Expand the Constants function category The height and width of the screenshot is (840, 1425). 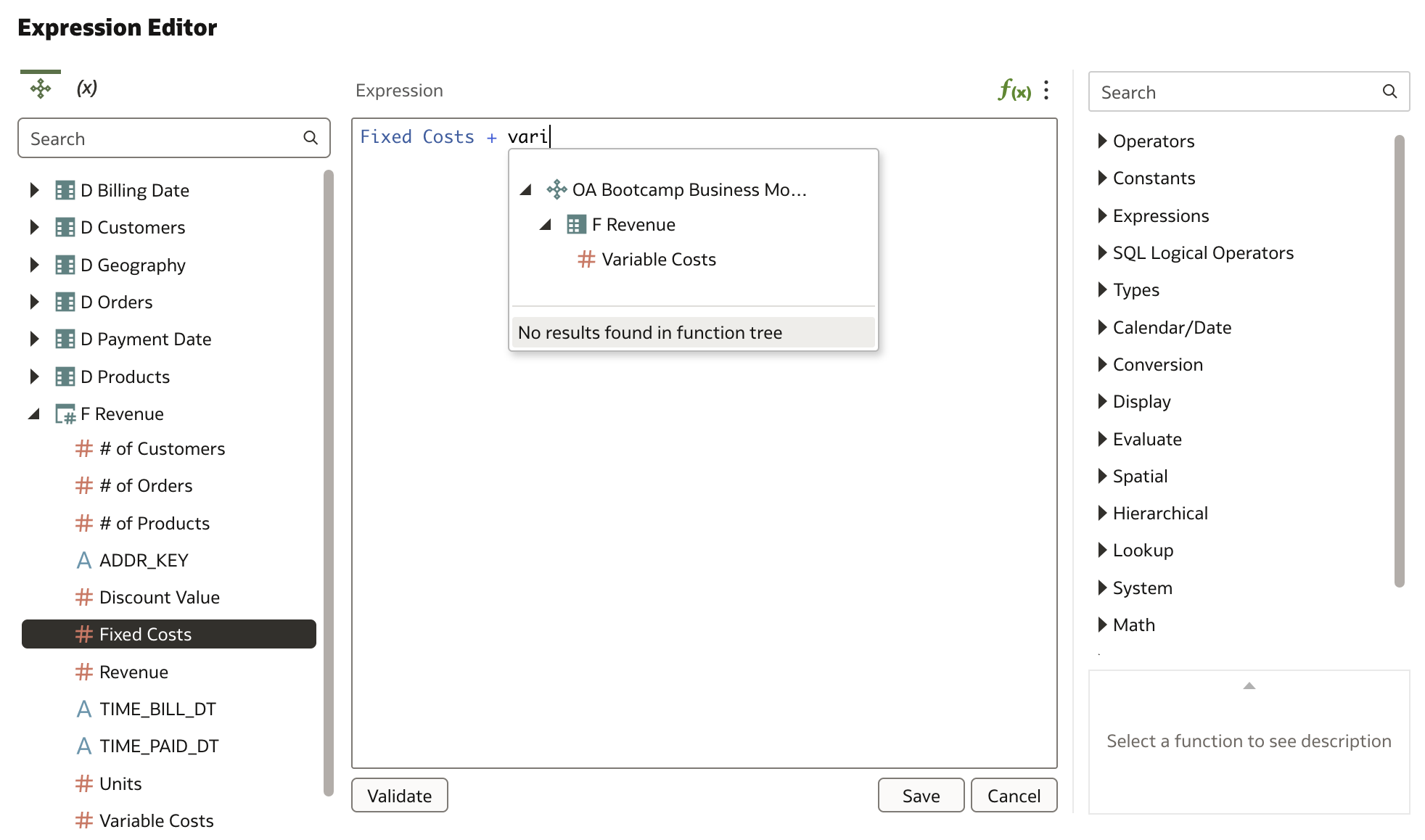point(1102,178)
